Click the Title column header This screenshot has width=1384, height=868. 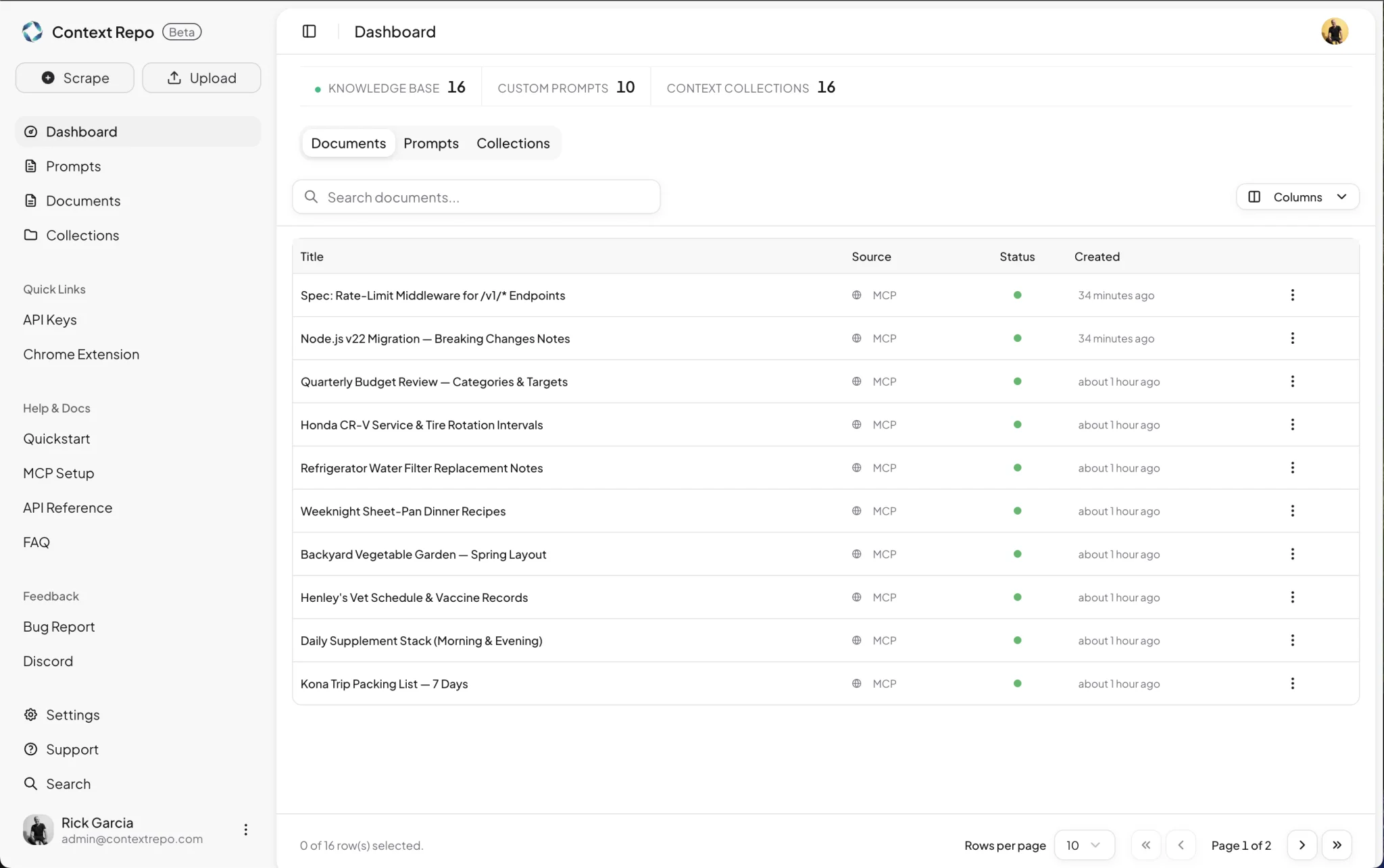tap(312, 257)
